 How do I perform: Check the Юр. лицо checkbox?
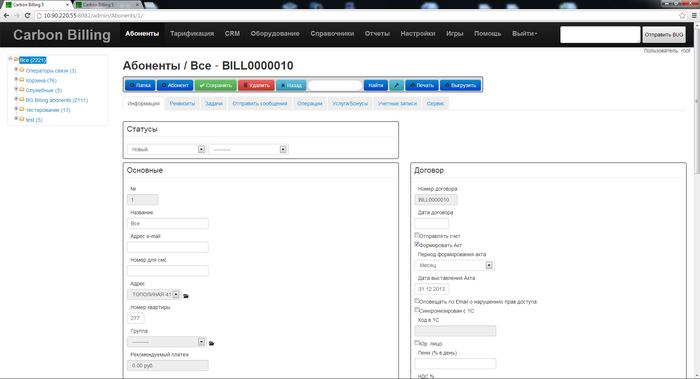pyautogui.click(x=417, y=342)
